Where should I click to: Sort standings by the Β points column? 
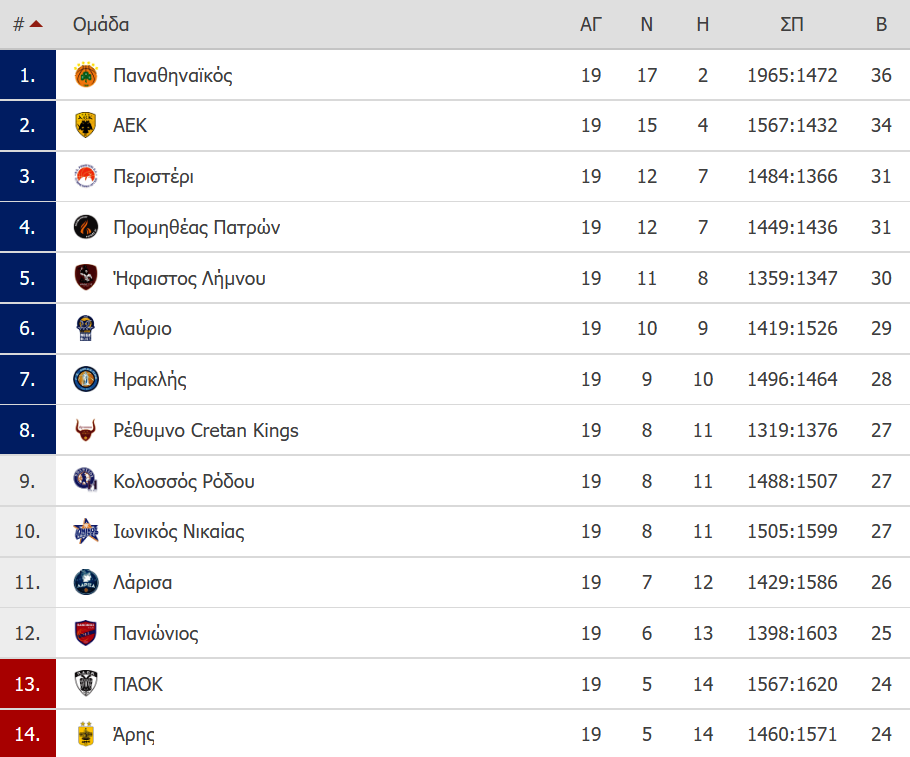[x=881, y=24]
